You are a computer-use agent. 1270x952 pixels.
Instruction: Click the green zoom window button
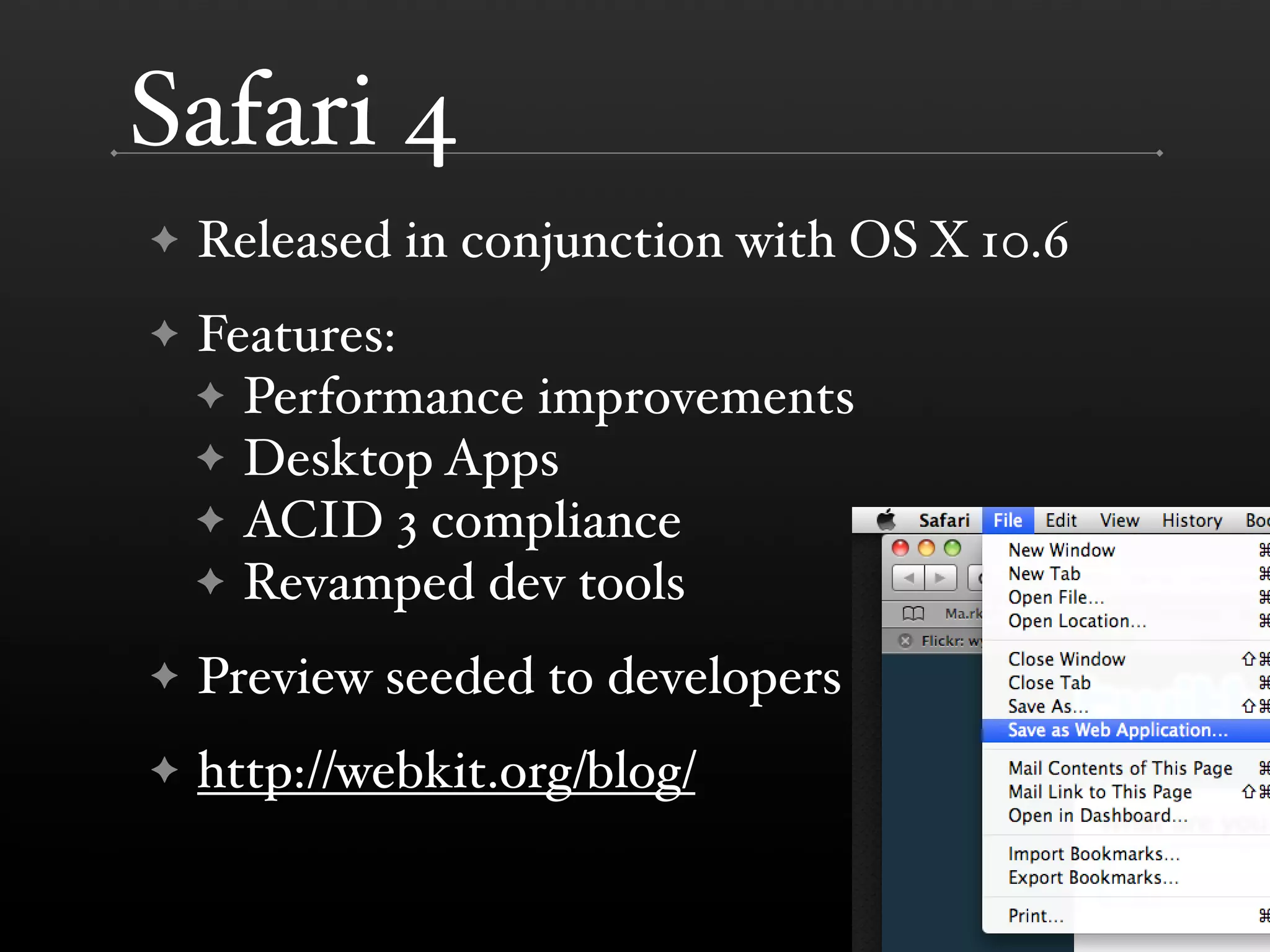tap(952, 548)
